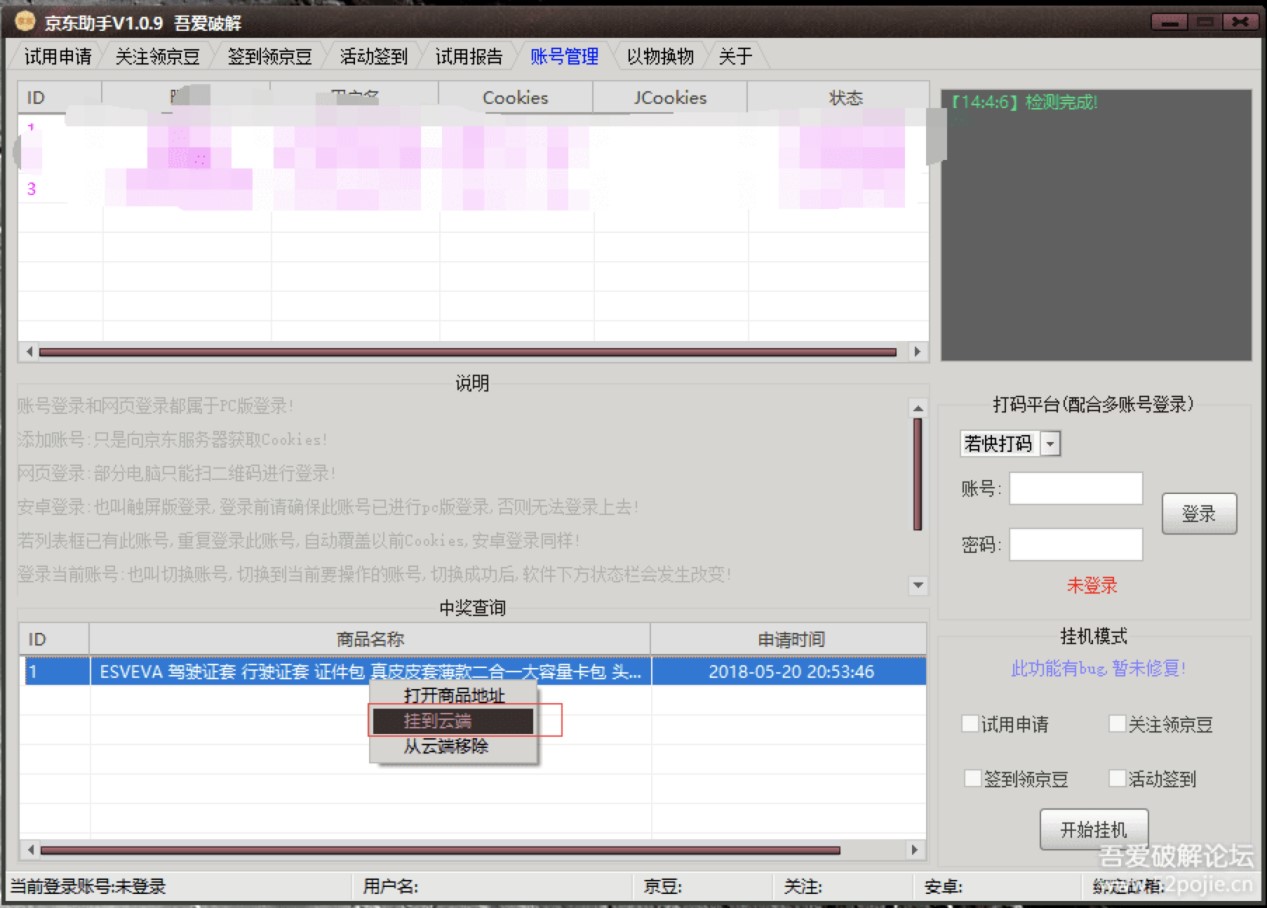Click the 账号 input field

point(1077,487)
